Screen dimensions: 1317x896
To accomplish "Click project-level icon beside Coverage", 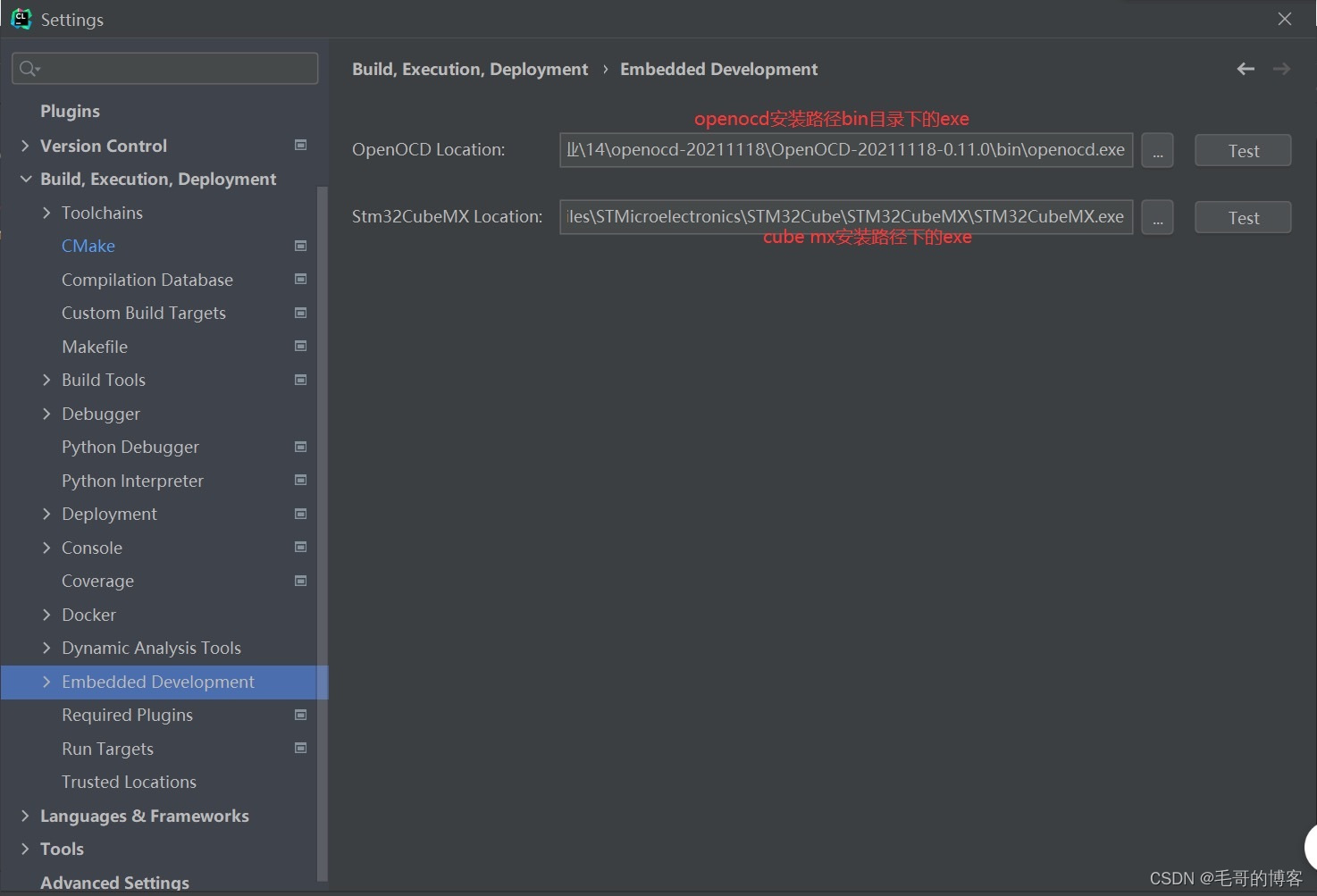I will pos(301,581).
